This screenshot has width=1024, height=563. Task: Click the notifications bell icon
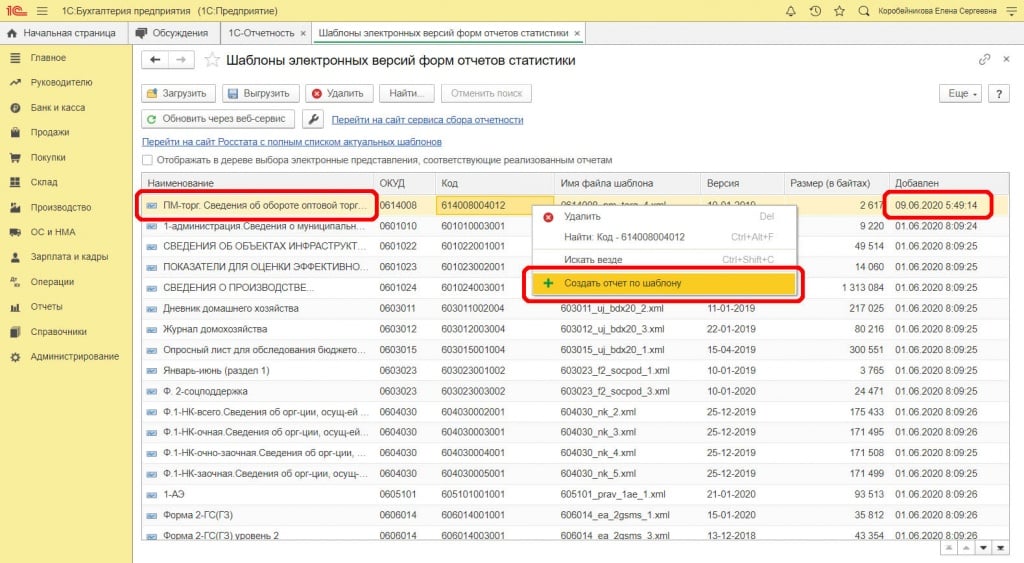click(x=791, y=11)
